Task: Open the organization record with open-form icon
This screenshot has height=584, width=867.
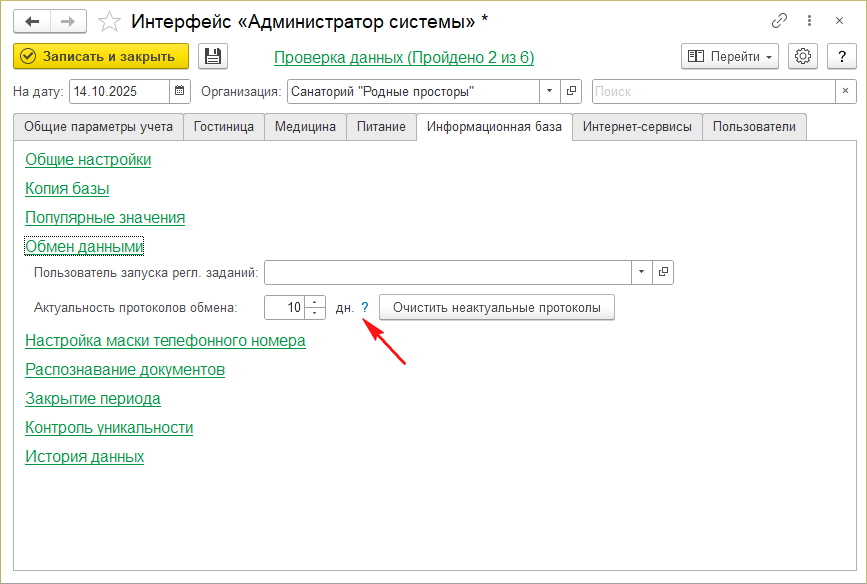Action: [571, 92]
